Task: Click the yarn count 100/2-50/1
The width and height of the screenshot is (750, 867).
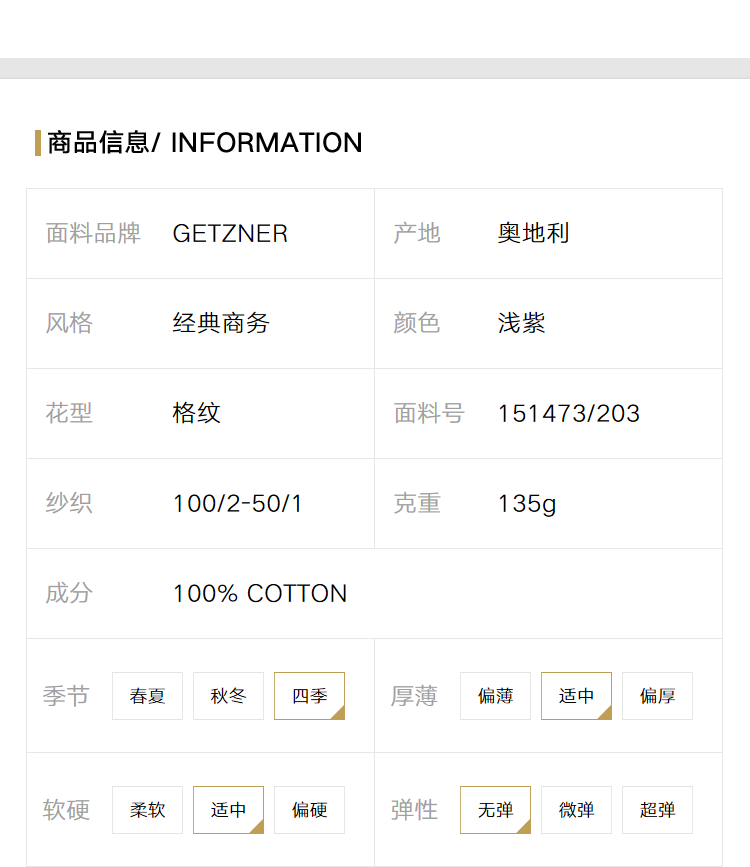Action: pos(237,503)
